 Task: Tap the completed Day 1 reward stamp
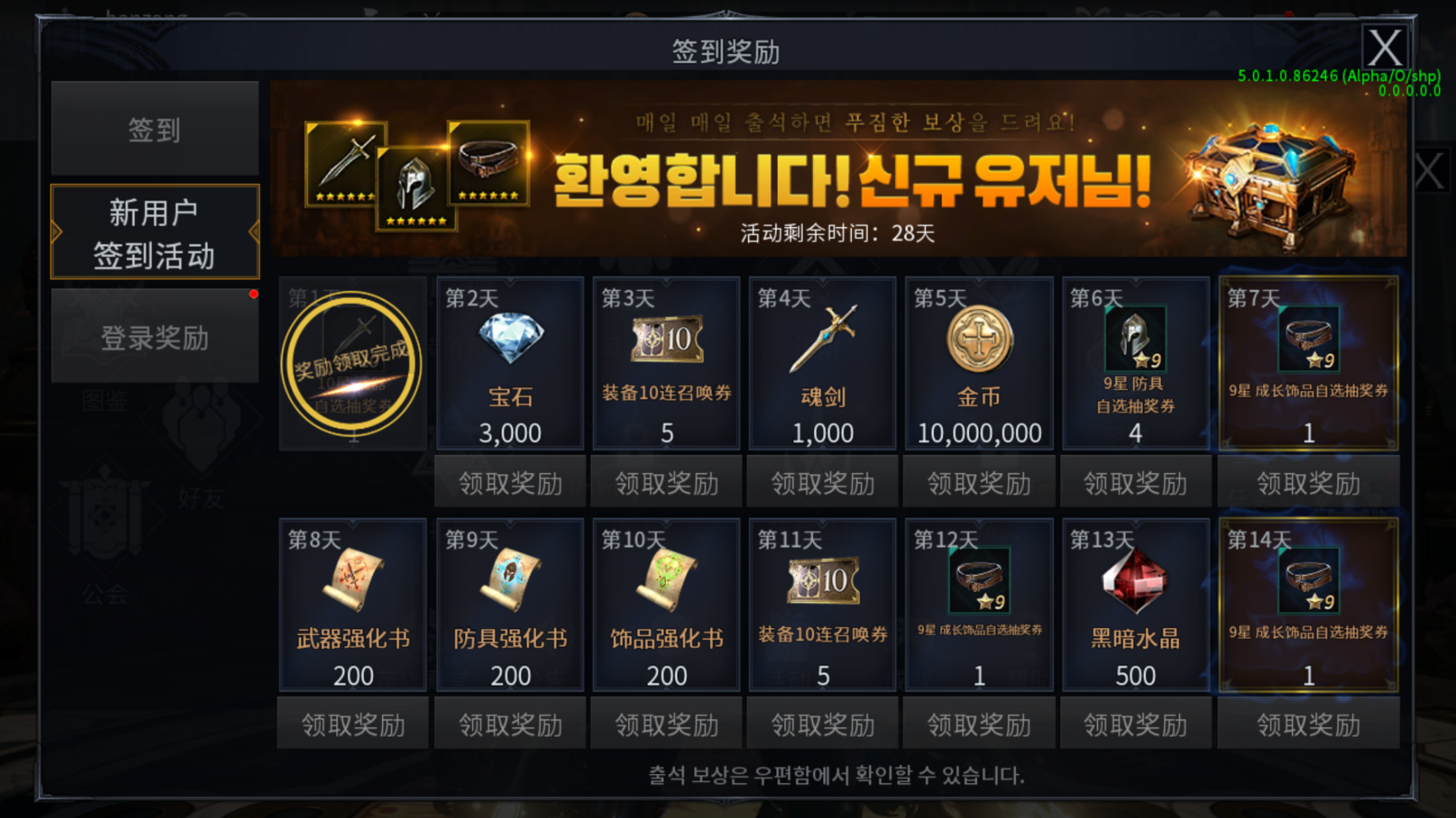pos(351,363)
